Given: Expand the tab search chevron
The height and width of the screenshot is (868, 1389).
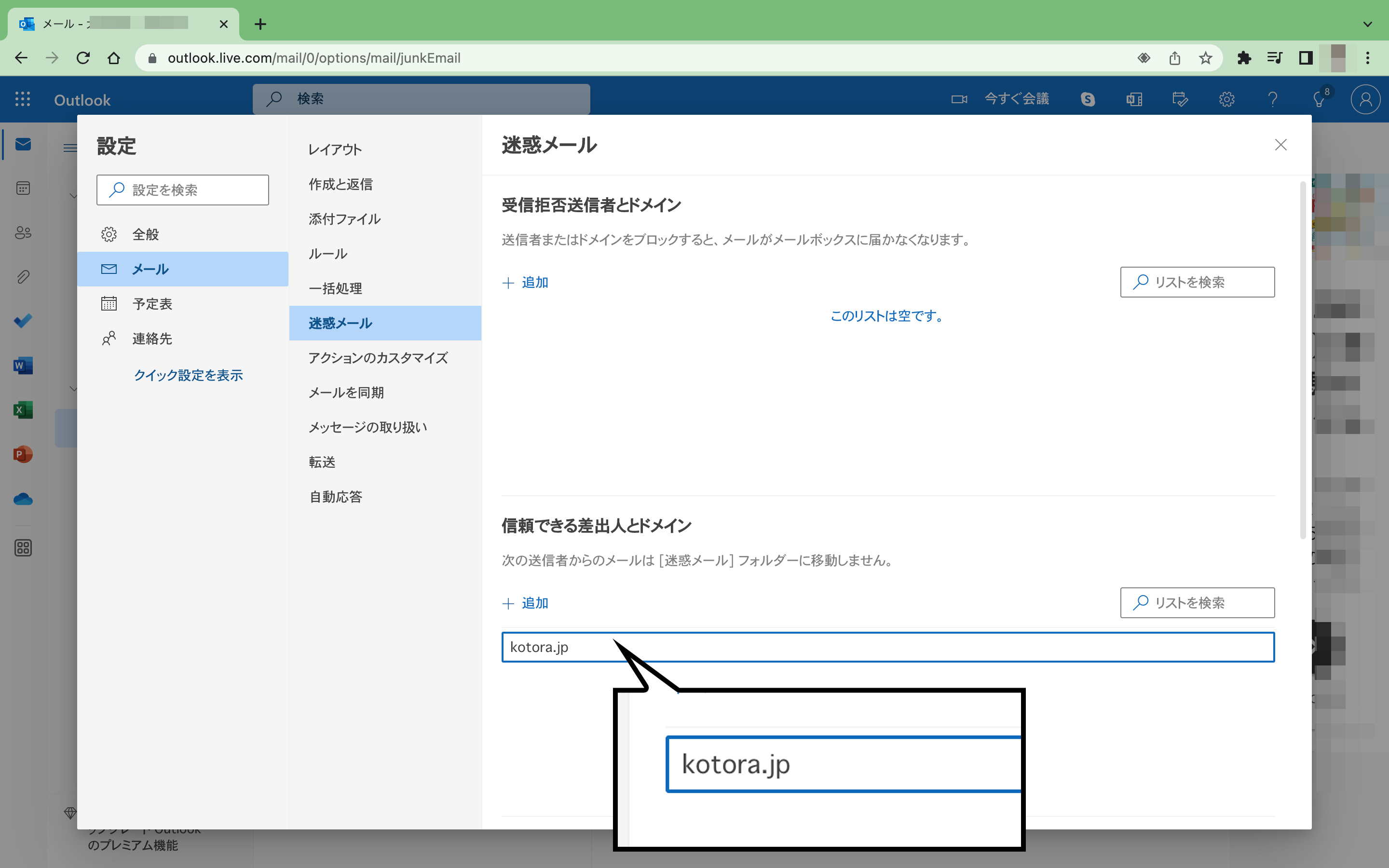Looking at the screenshot, I should point(1368,24).
